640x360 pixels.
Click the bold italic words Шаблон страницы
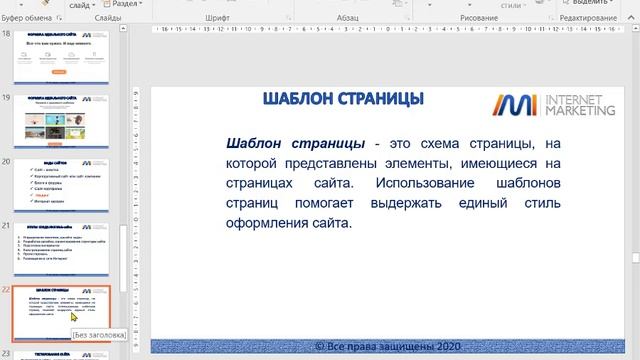click(296, 143)
